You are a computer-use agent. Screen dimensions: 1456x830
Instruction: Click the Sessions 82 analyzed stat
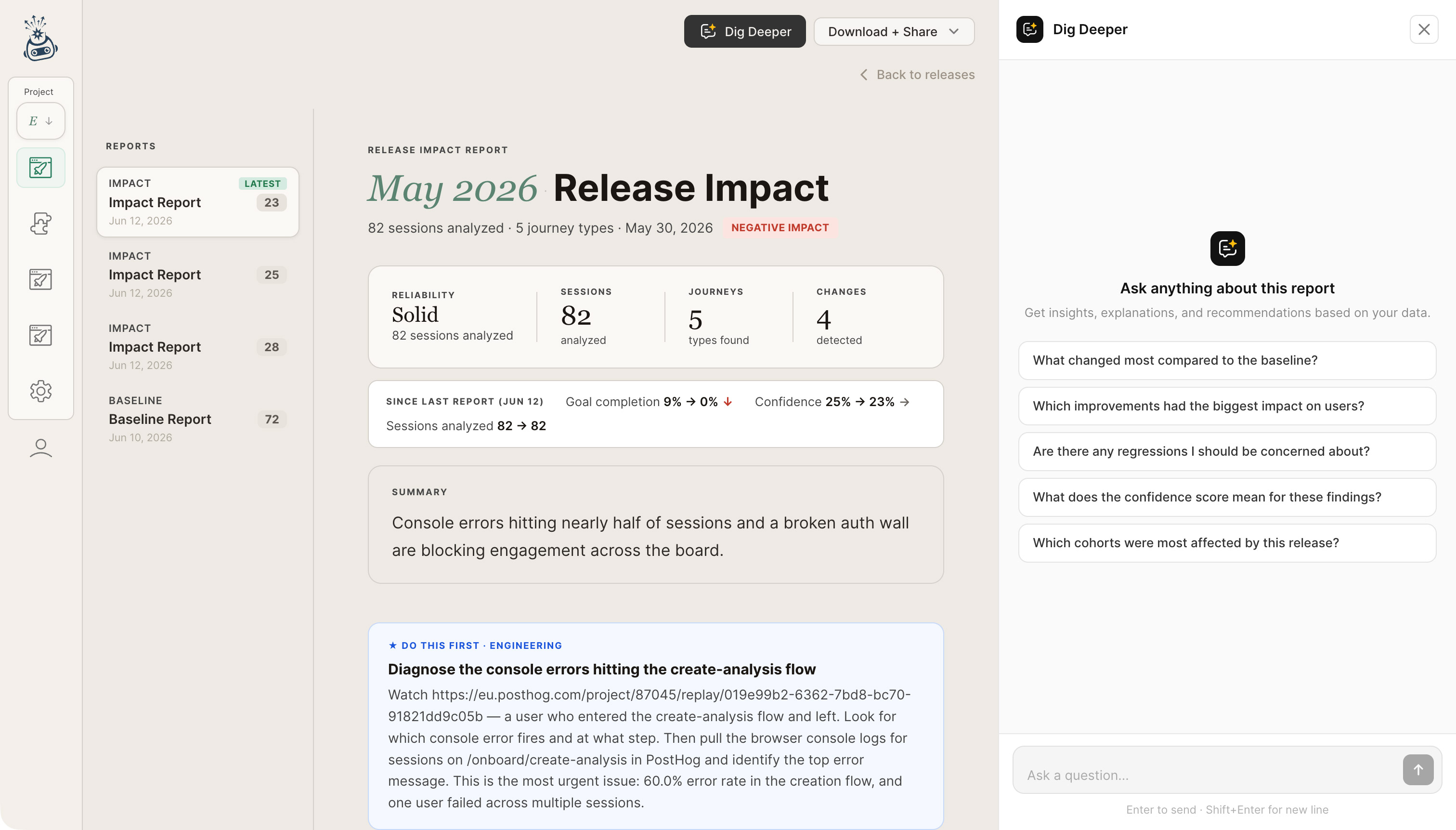(585, 316)
